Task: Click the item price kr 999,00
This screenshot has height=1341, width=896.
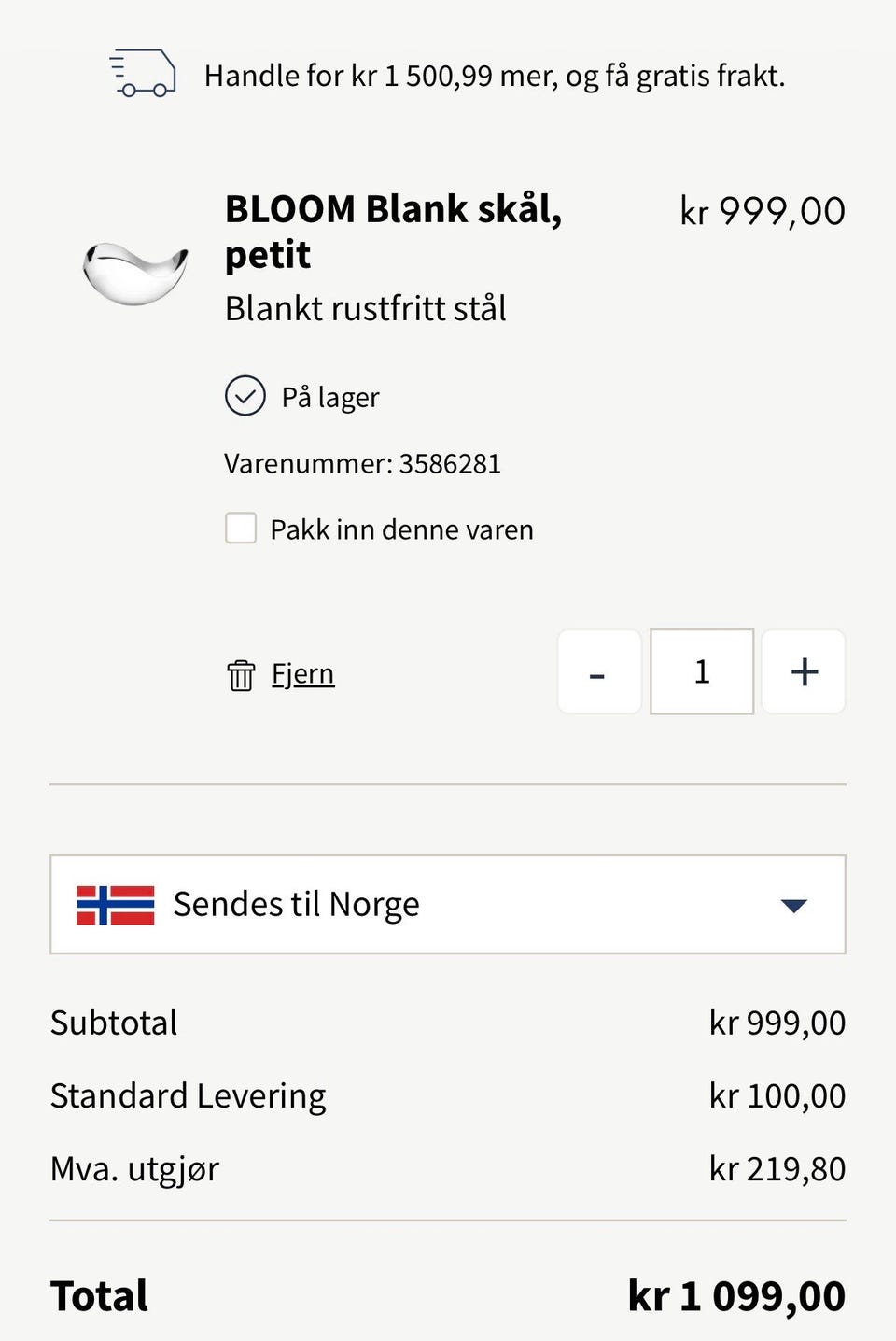Action: (x=763, y=211)
